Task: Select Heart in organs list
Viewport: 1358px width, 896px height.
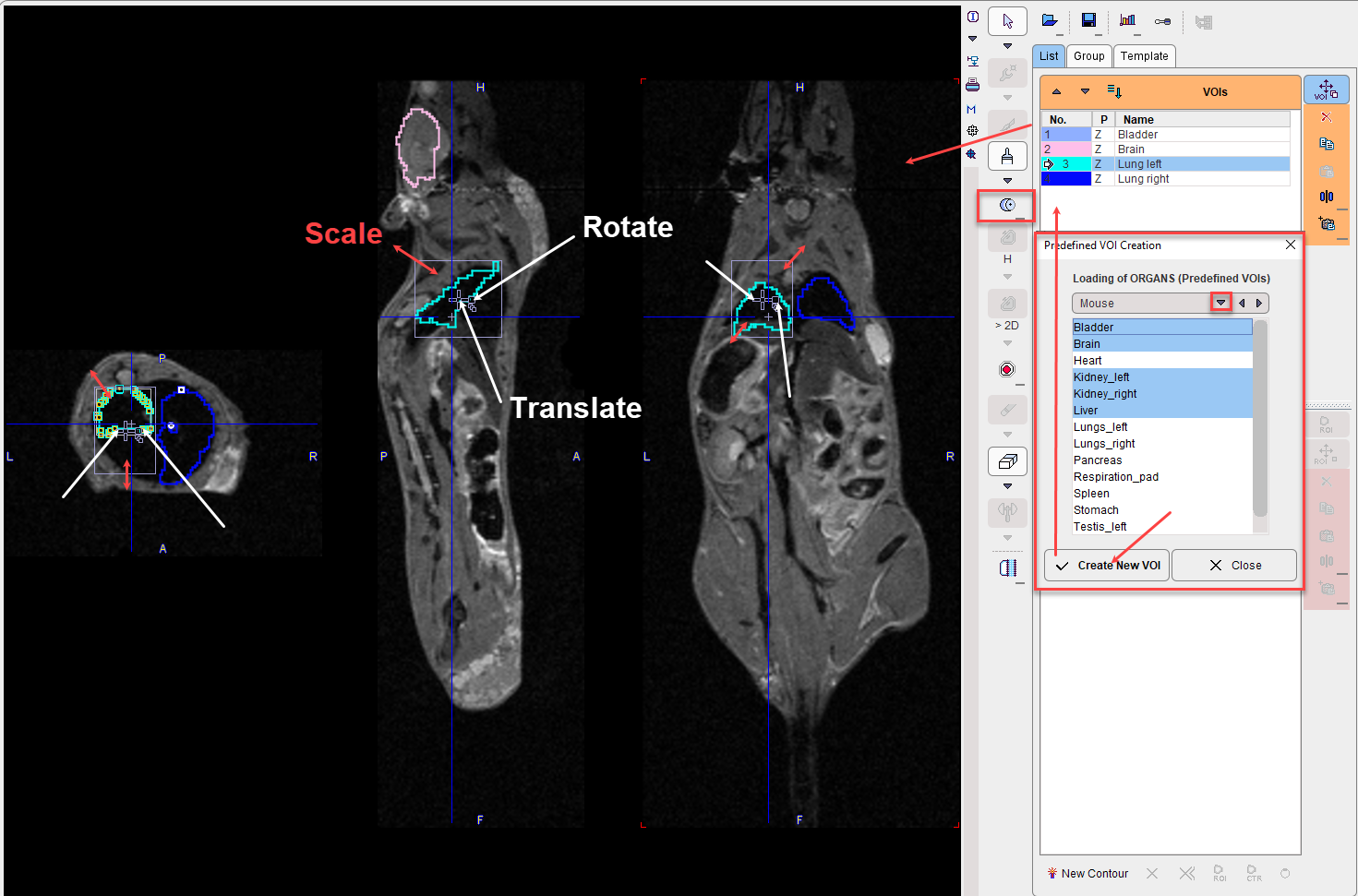Action: pos(1162,361)
